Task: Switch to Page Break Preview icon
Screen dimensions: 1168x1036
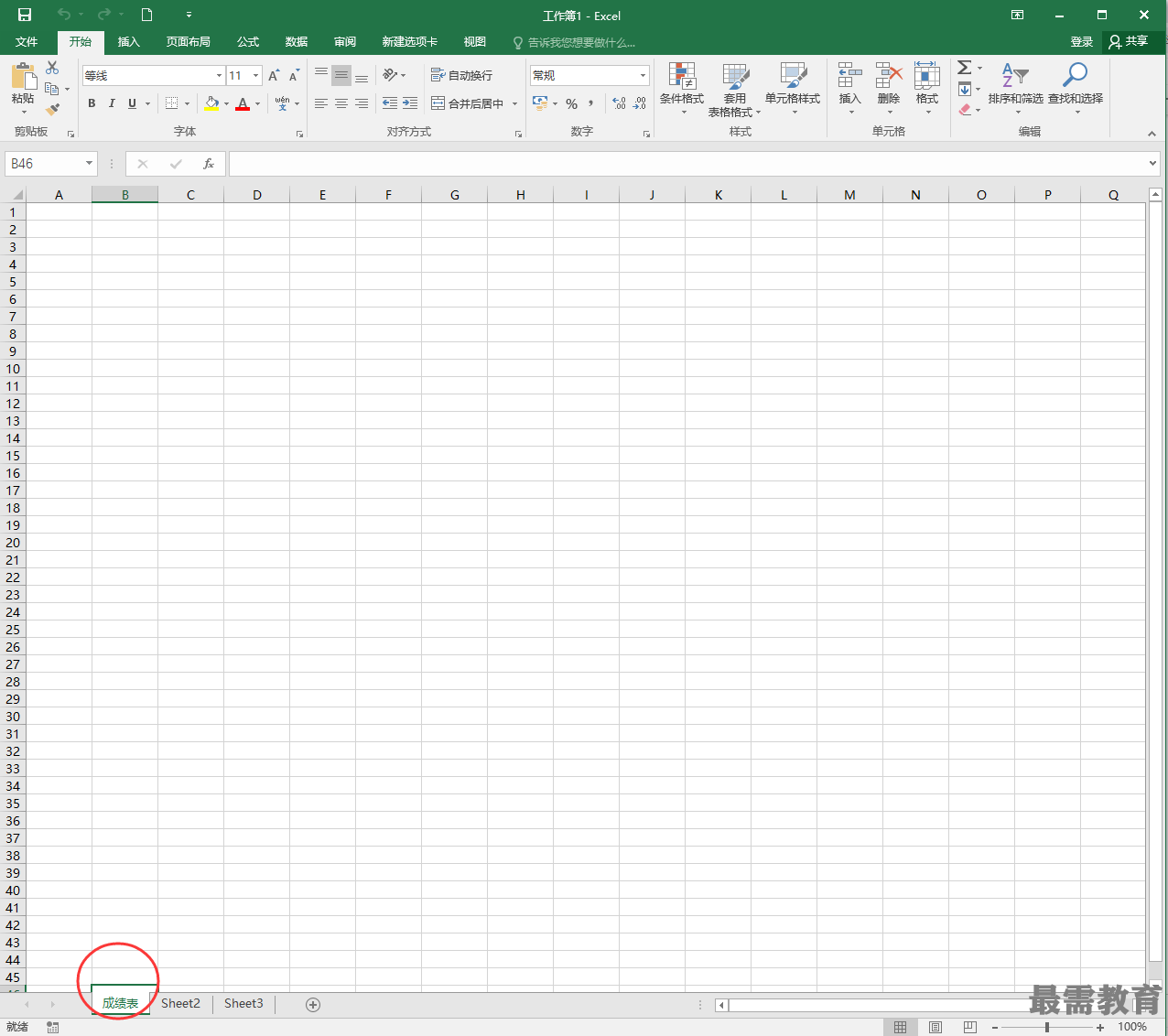Action: [970, 1027]
